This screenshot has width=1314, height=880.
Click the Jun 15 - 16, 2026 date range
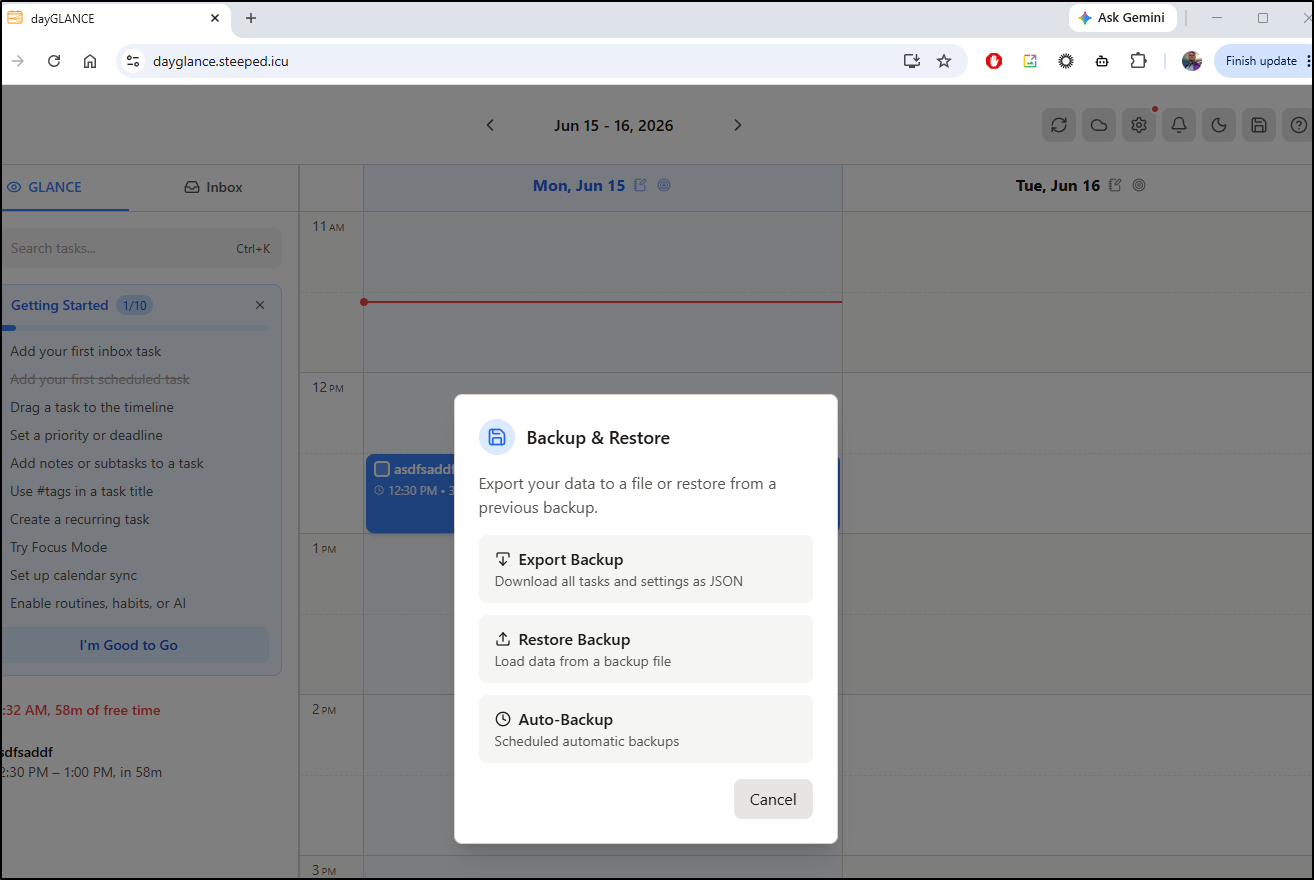[x=614, y=126]
